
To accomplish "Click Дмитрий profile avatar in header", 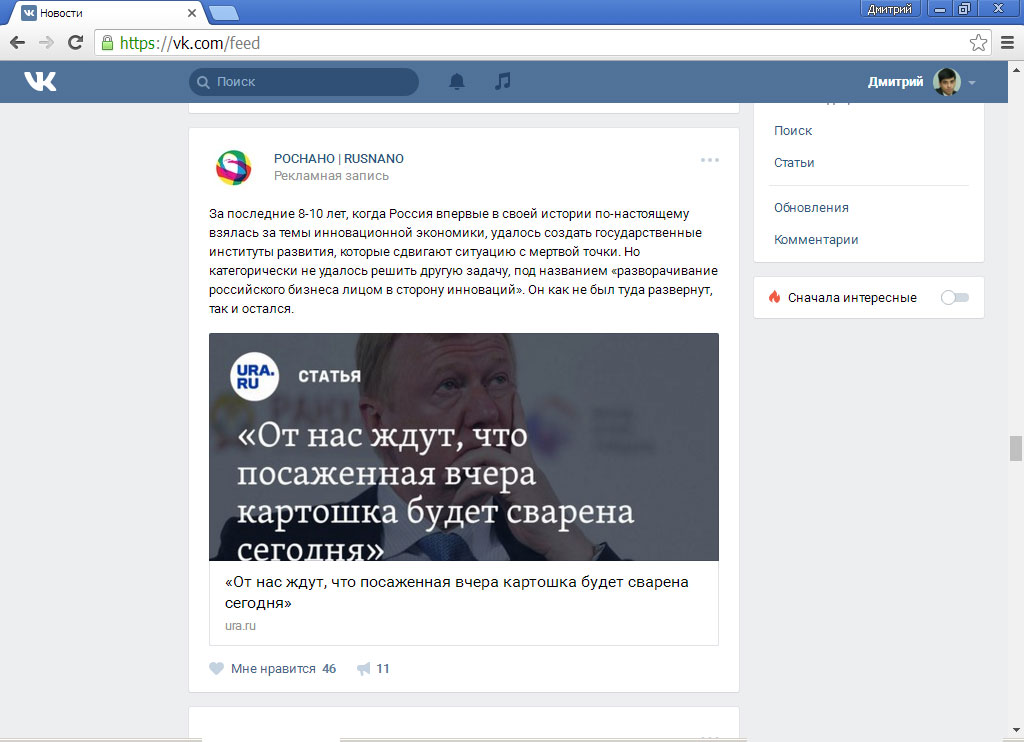I will point(947,82).
